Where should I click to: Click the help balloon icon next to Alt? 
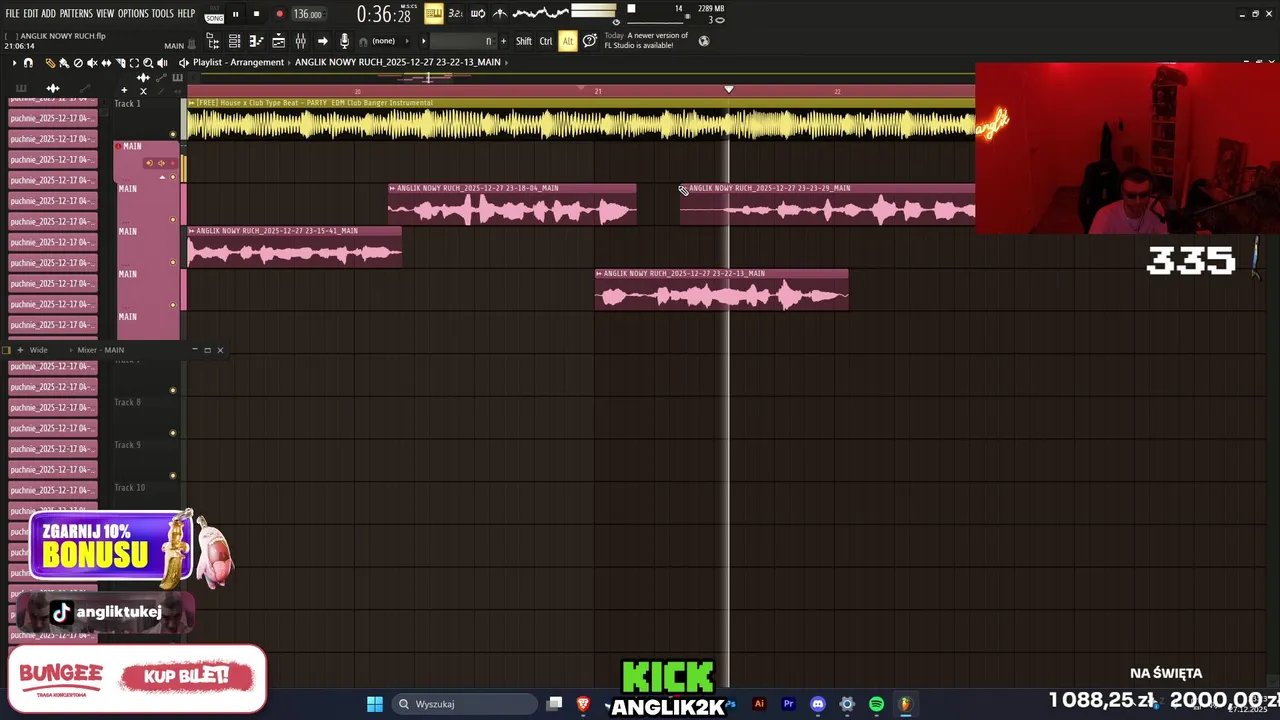590,41
